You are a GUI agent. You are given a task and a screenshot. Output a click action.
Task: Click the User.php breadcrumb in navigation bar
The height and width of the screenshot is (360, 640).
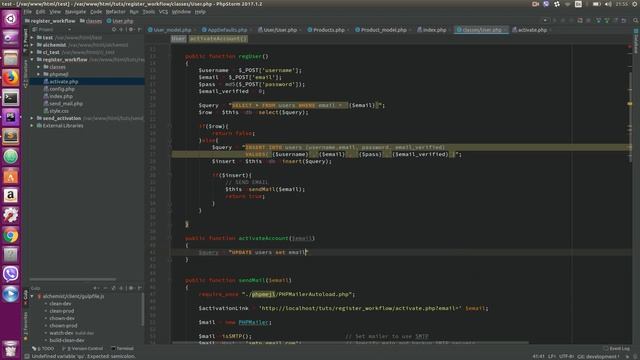pos(120,21)
